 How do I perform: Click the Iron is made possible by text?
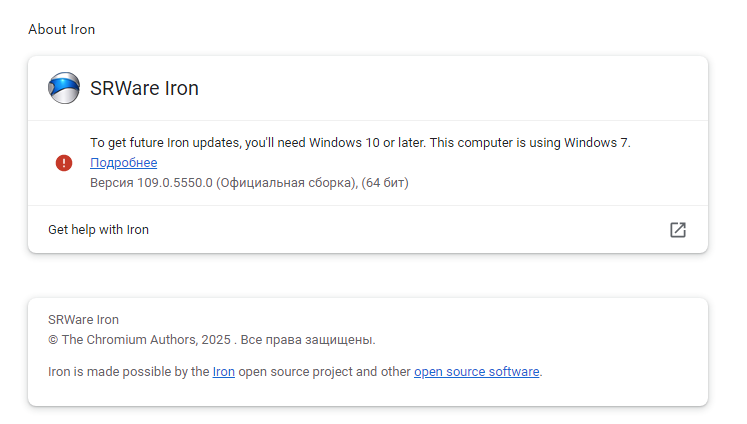click(129, 372)
